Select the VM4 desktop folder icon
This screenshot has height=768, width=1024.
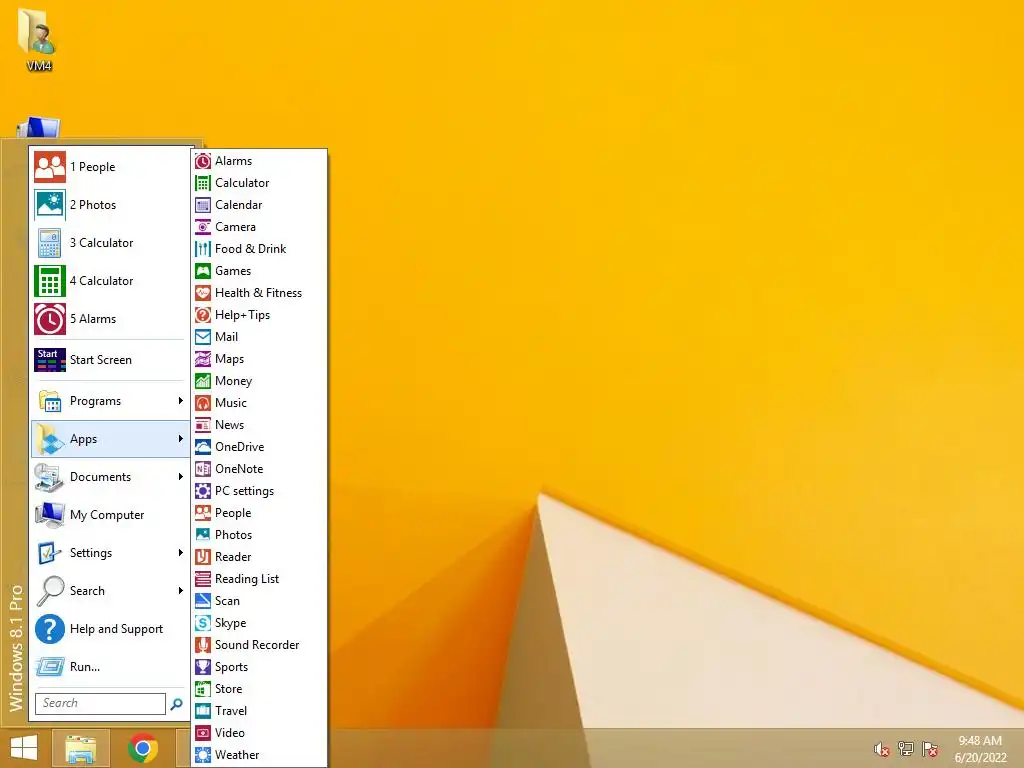[39, 40]
